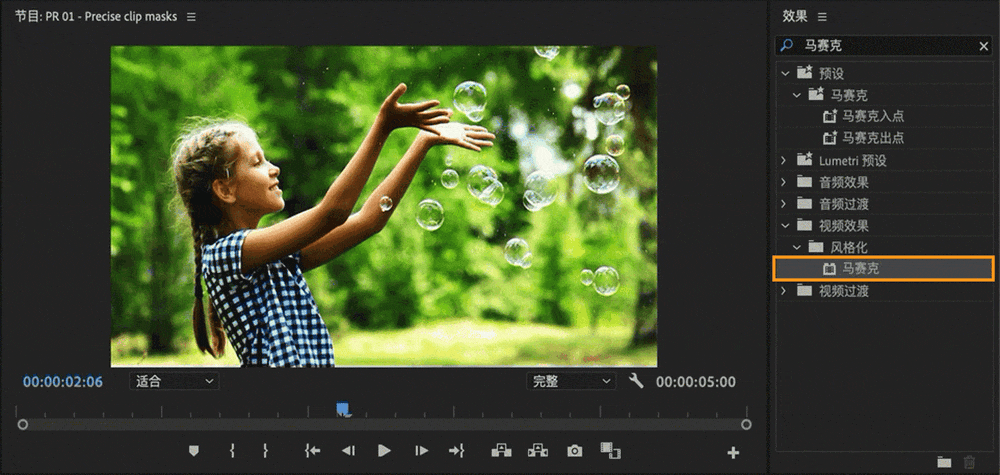Step forward one frame

[422, 451]
